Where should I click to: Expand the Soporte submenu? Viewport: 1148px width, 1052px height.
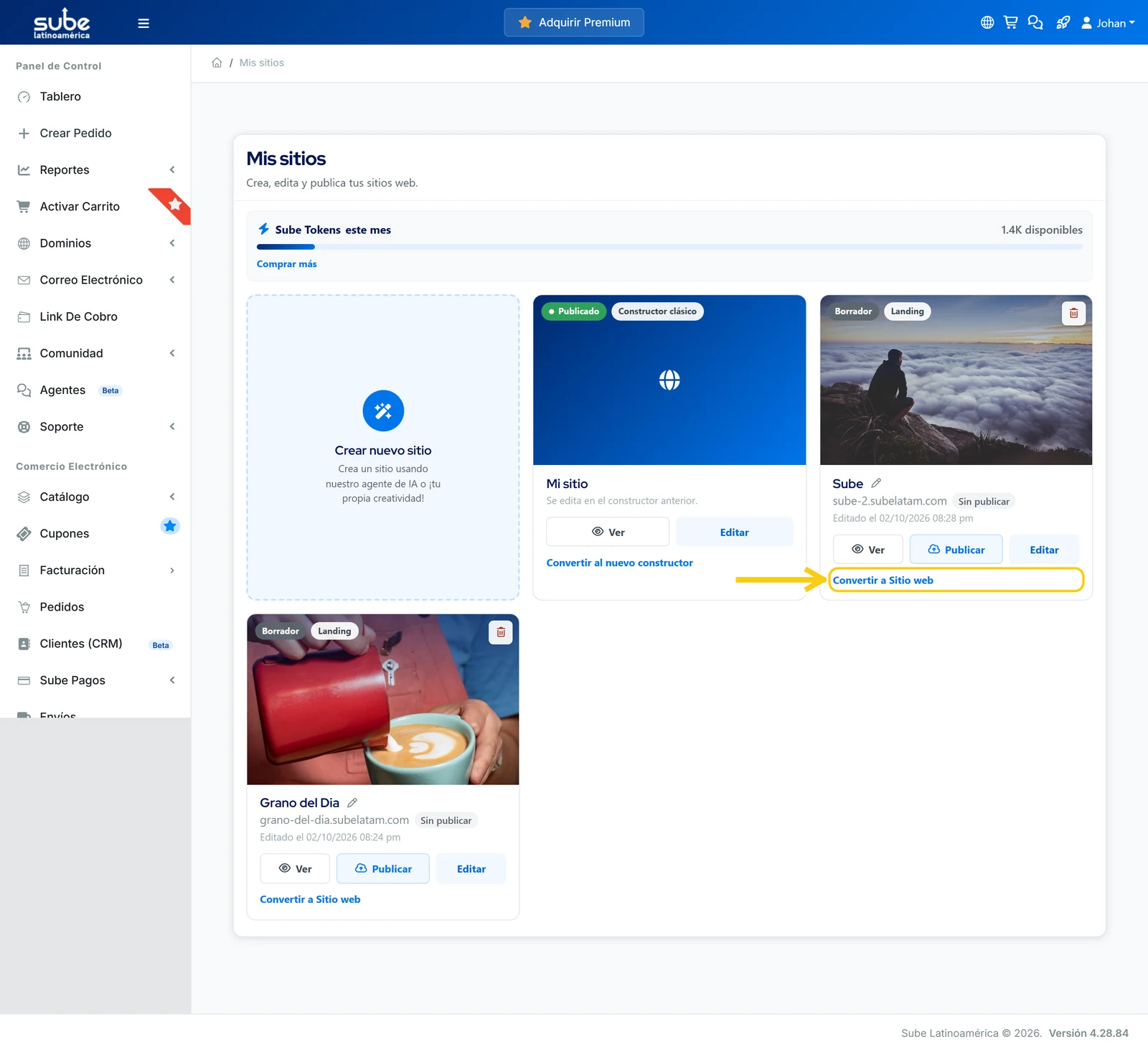(x=95, y=426)
